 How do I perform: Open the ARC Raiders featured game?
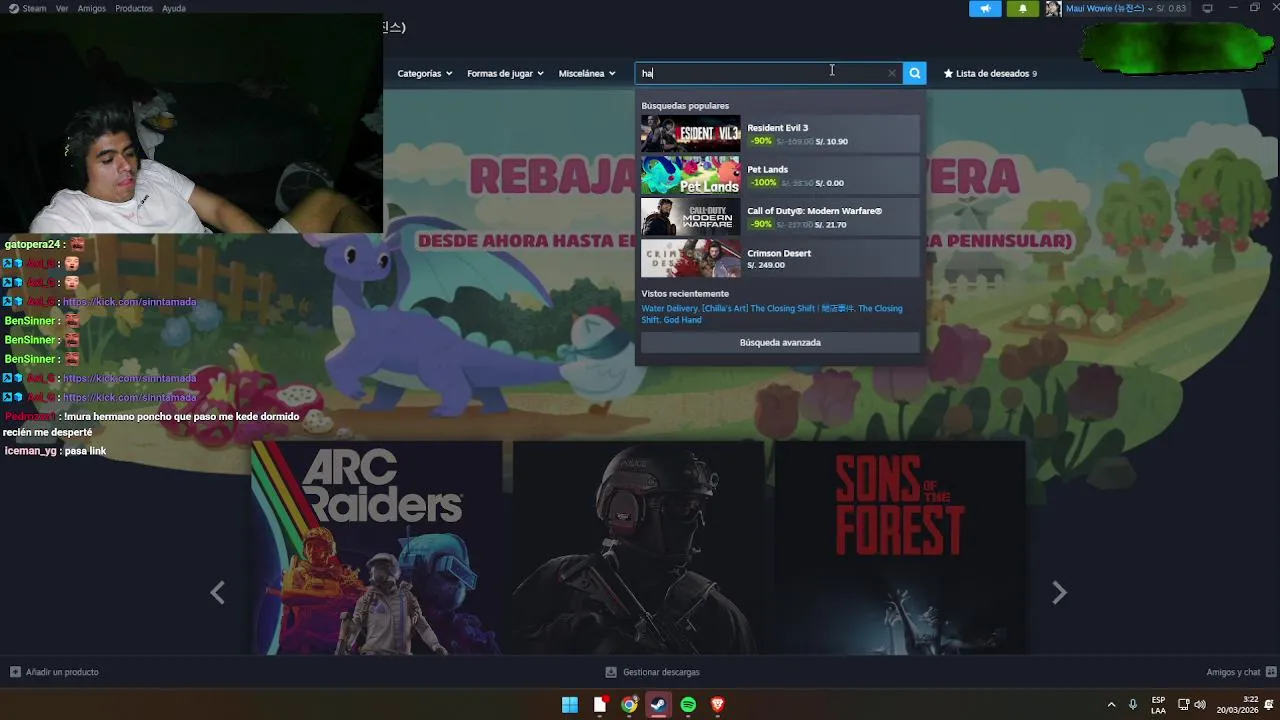click(x=376, y=548)
